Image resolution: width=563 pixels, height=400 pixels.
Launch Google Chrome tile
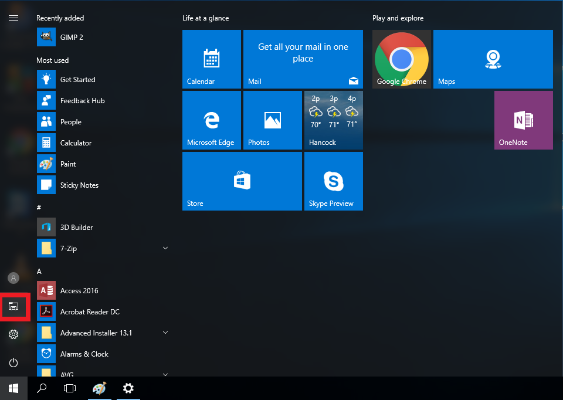[401, 59]
